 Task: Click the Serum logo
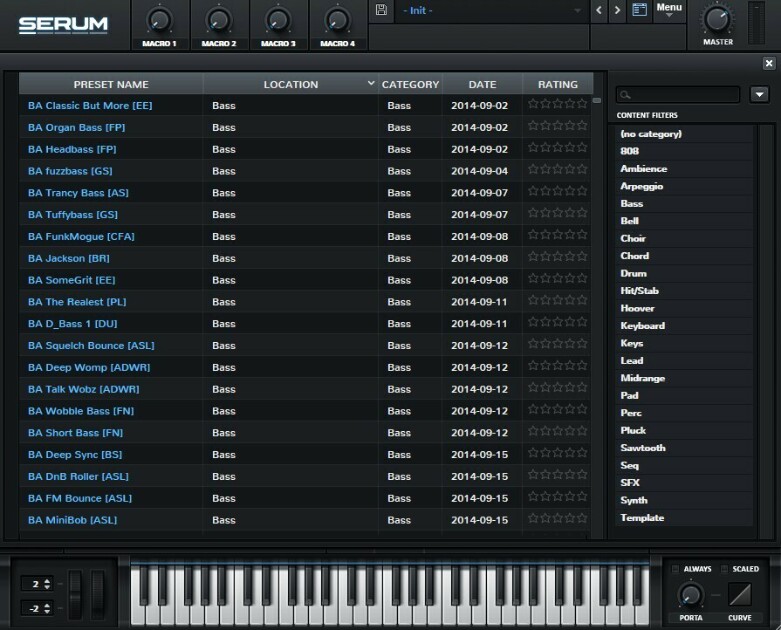click(x=63, y=24)
